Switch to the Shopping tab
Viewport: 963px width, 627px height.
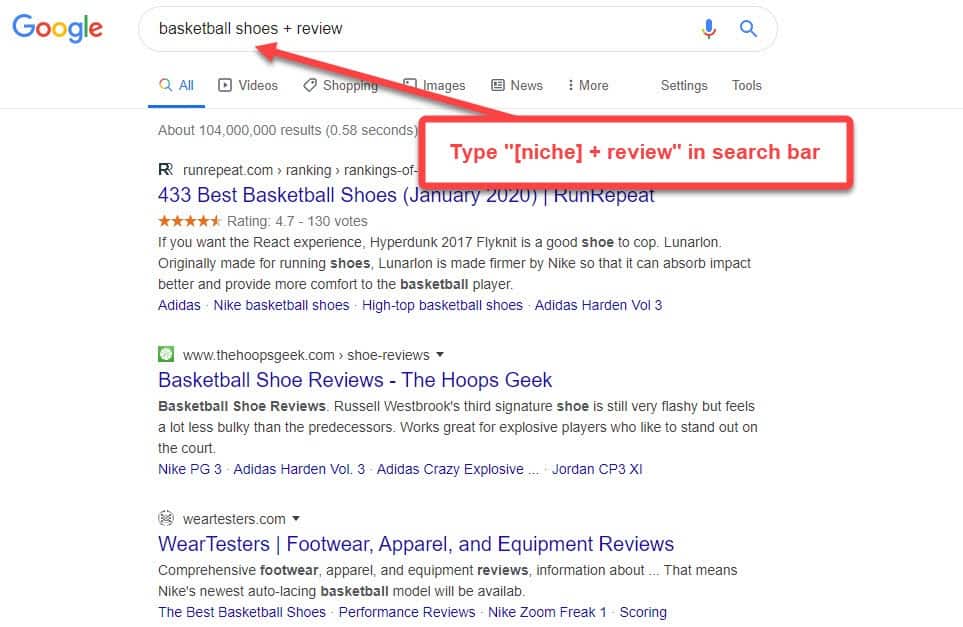[x=340, y=85]
